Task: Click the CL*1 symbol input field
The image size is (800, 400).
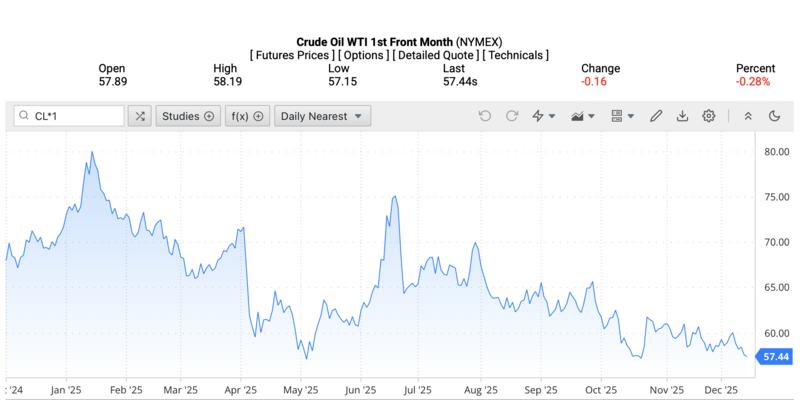Action: click(x=75, y=116)
